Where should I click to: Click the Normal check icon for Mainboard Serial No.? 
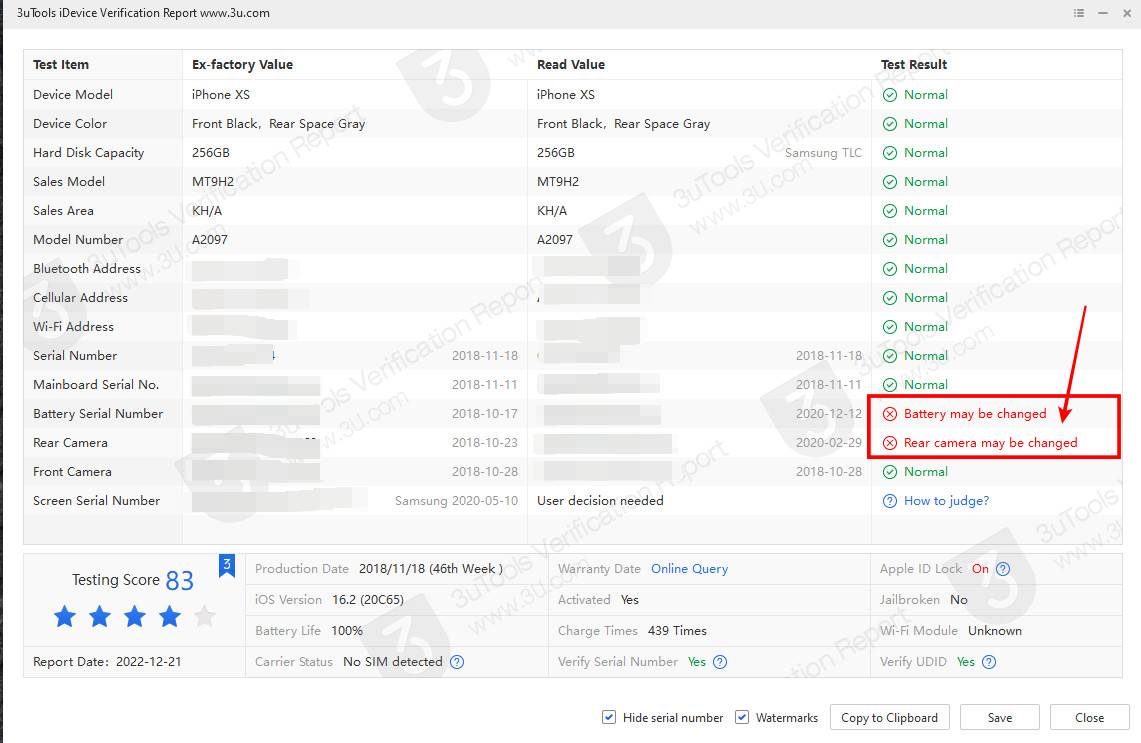pos(889,385)
